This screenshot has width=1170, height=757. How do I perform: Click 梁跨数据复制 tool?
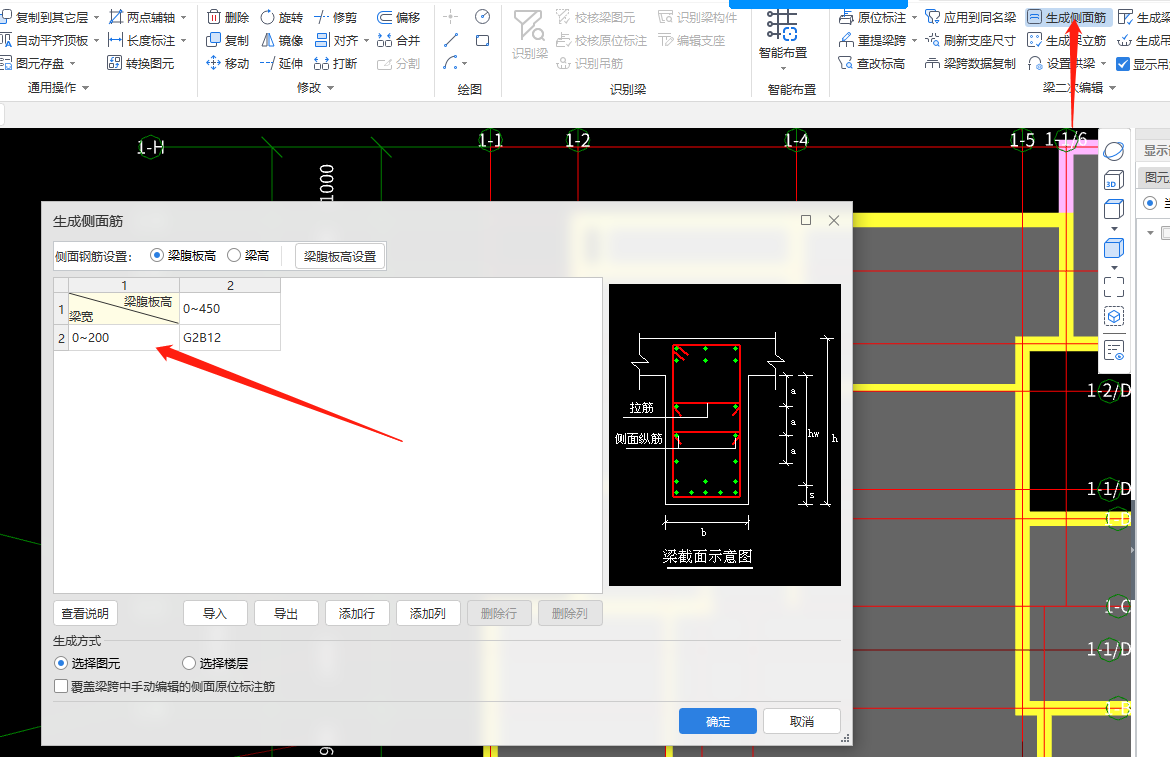970,63
